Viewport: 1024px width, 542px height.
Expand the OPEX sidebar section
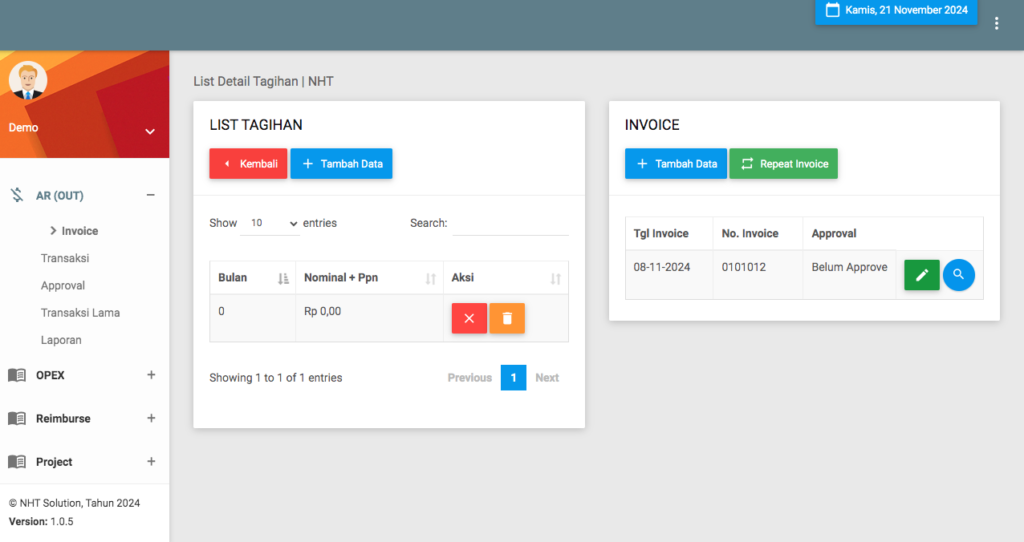[x=151, y=375]
